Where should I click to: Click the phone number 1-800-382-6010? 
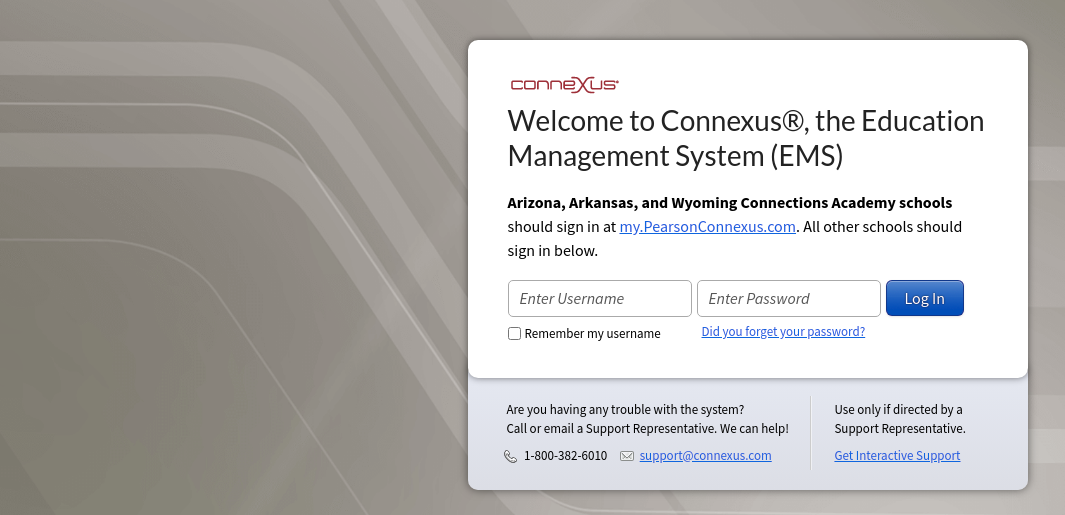click(566, 456)
